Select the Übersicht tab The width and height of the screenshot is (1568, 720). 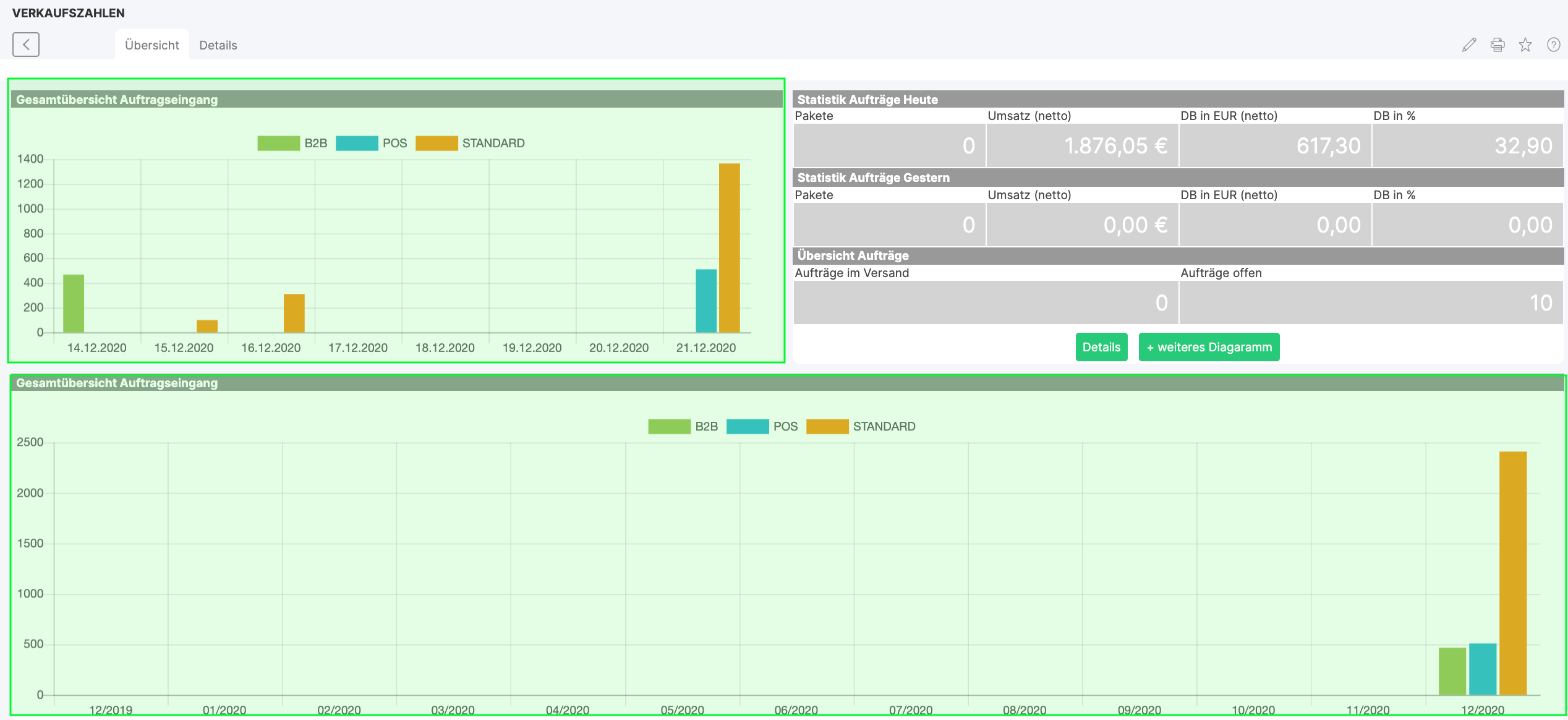tap(151, 45)
